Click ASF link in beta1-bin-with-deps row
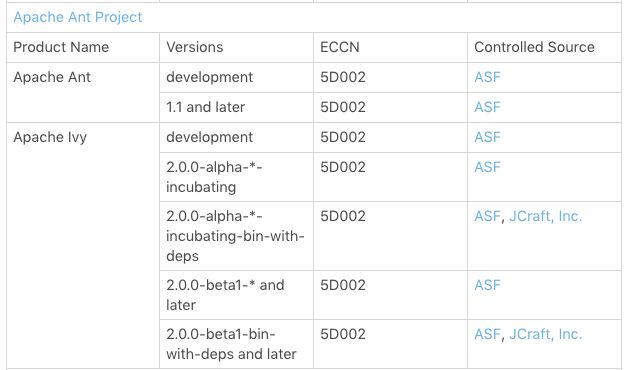 [487, 334]
